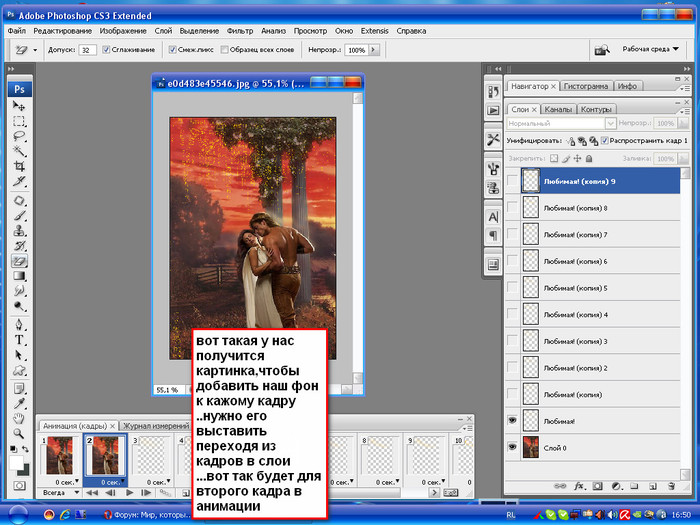Toggle the Сглаживание checkbox

tap(106, 50)
